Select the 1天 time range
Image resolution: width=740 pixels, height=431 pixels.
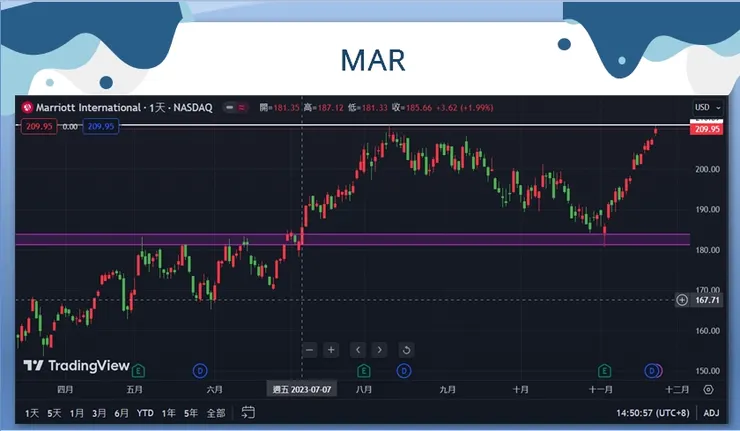(32, 413)
